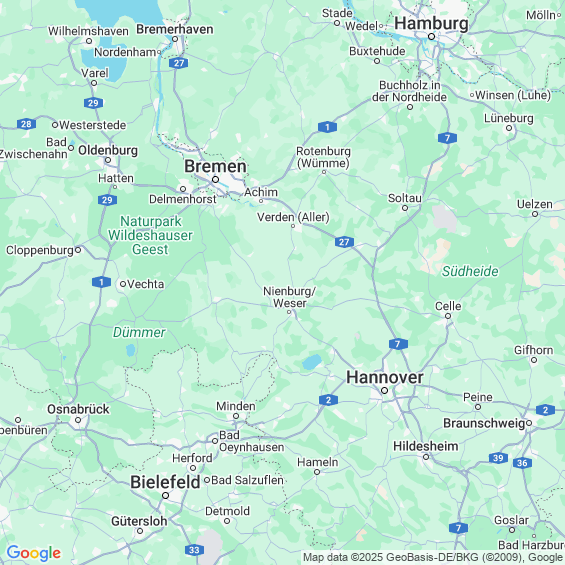565x565 pixels.
Task: Click the A1 shield near Vechta
Action: coord(101,282)
